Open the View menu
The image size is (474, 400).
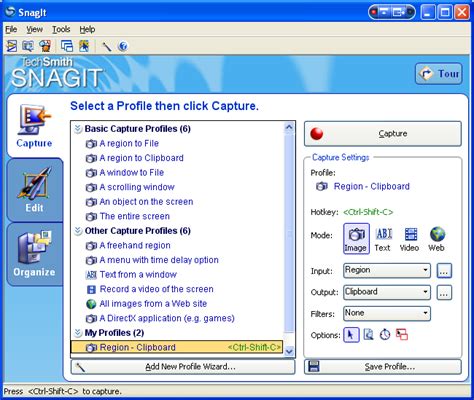pos(34,29)
